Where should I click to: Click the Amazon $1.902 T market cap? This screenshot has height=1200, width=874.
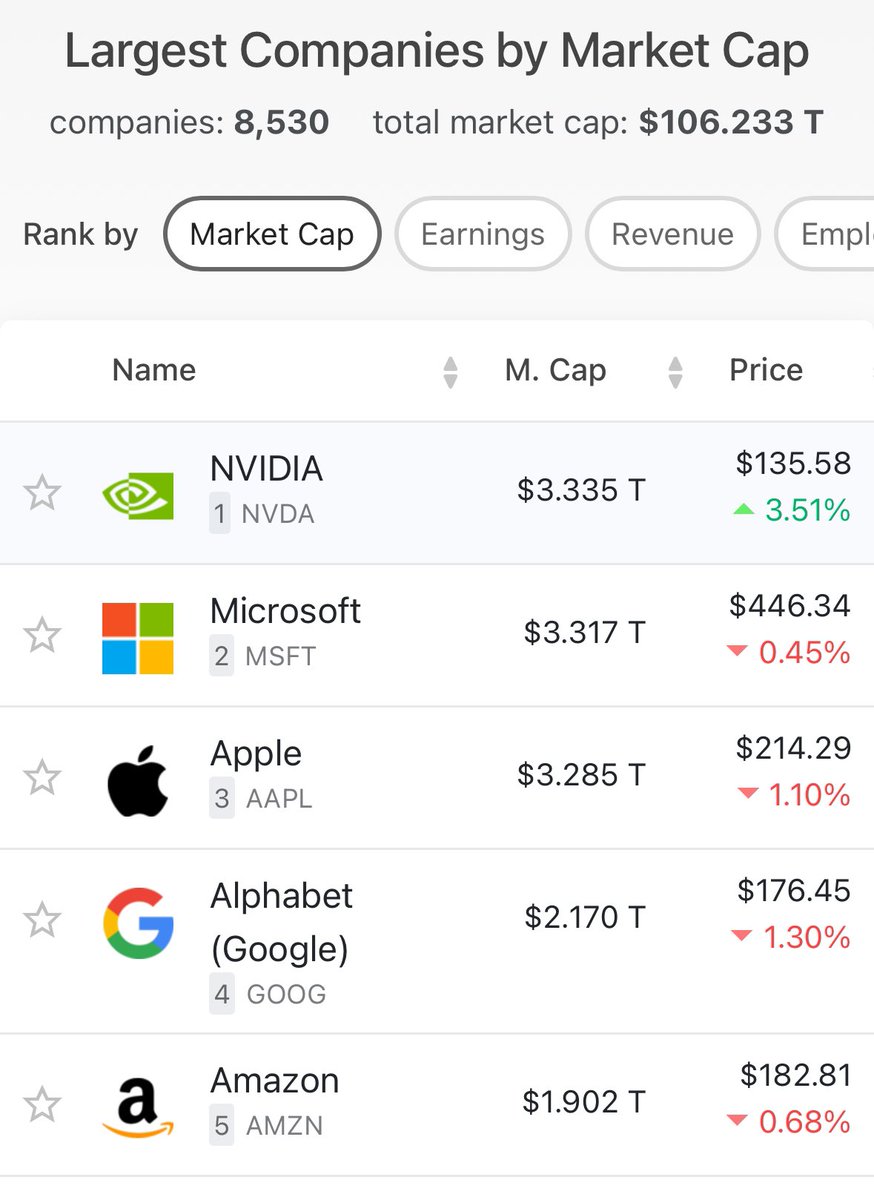[x=584, y=1102]
